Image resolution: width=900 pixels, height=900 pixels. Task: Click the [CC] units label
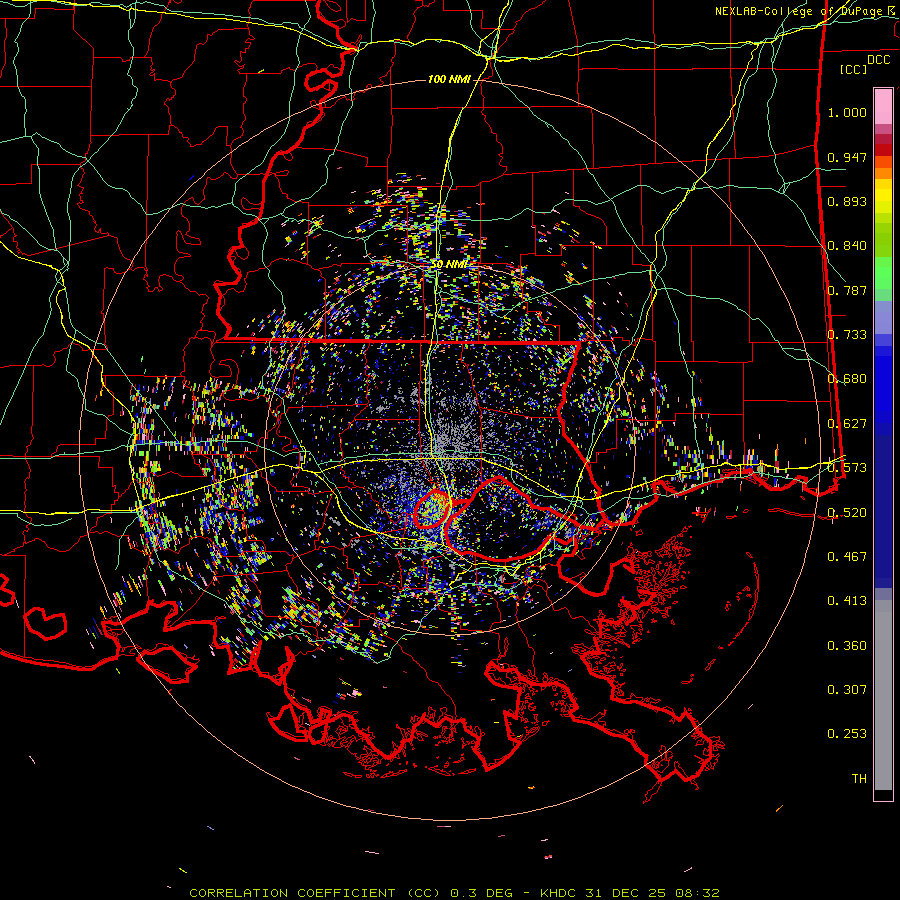854,69
